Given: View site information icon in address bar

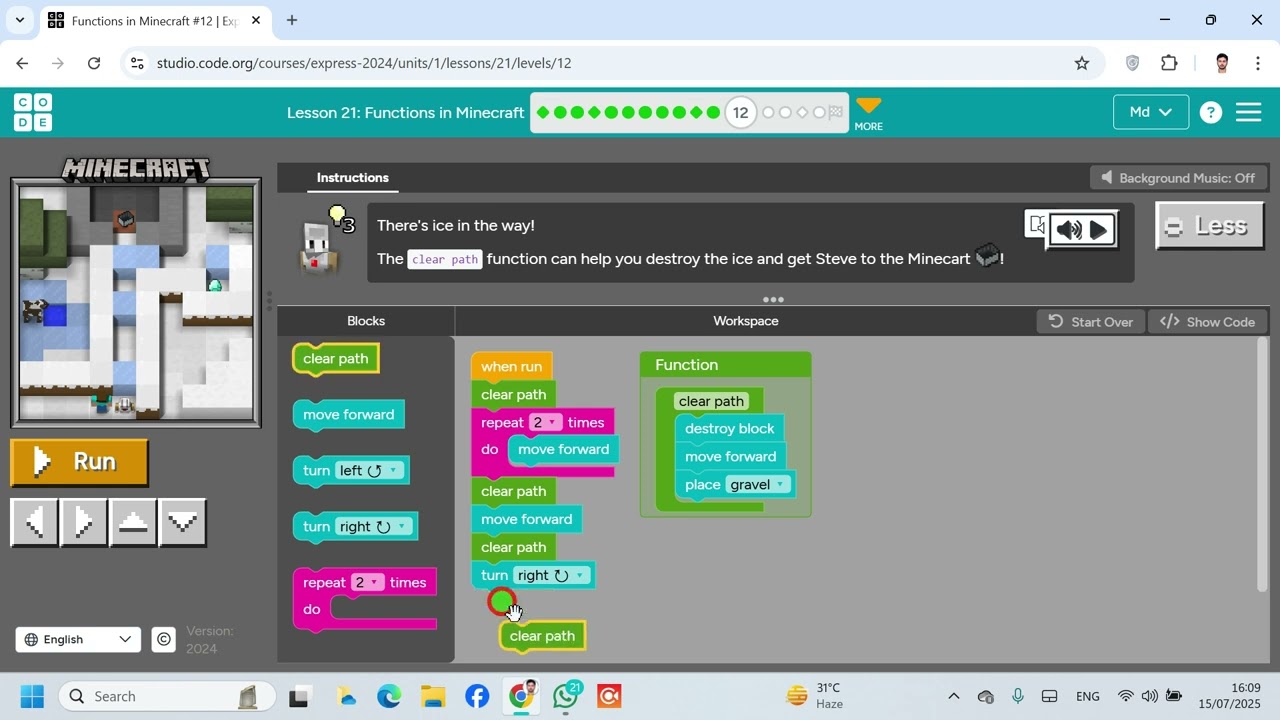Looking at the screenshot, I should click(x=137, y=63).
